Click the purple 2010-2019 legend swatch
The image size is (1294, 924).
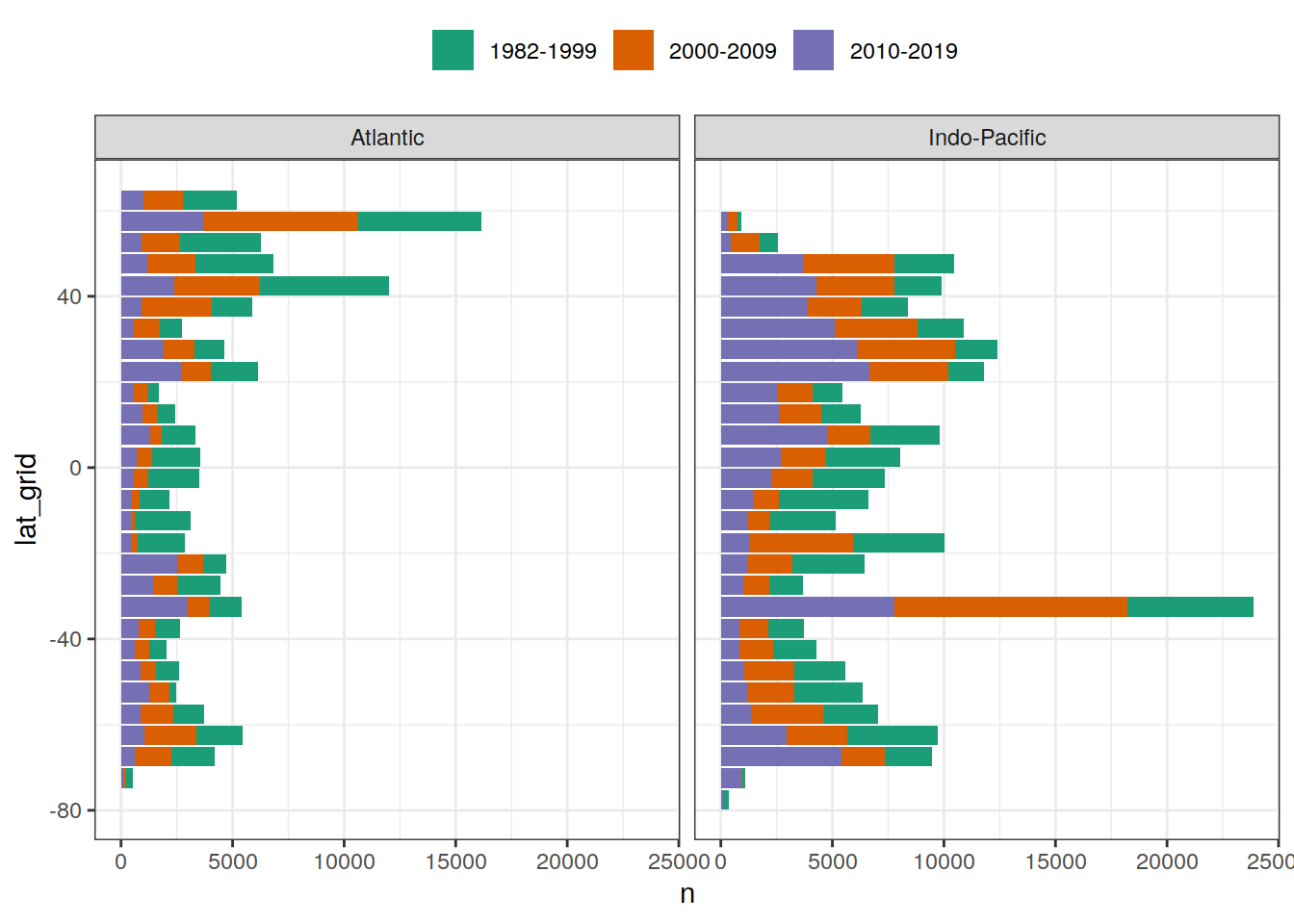[813, 50]
